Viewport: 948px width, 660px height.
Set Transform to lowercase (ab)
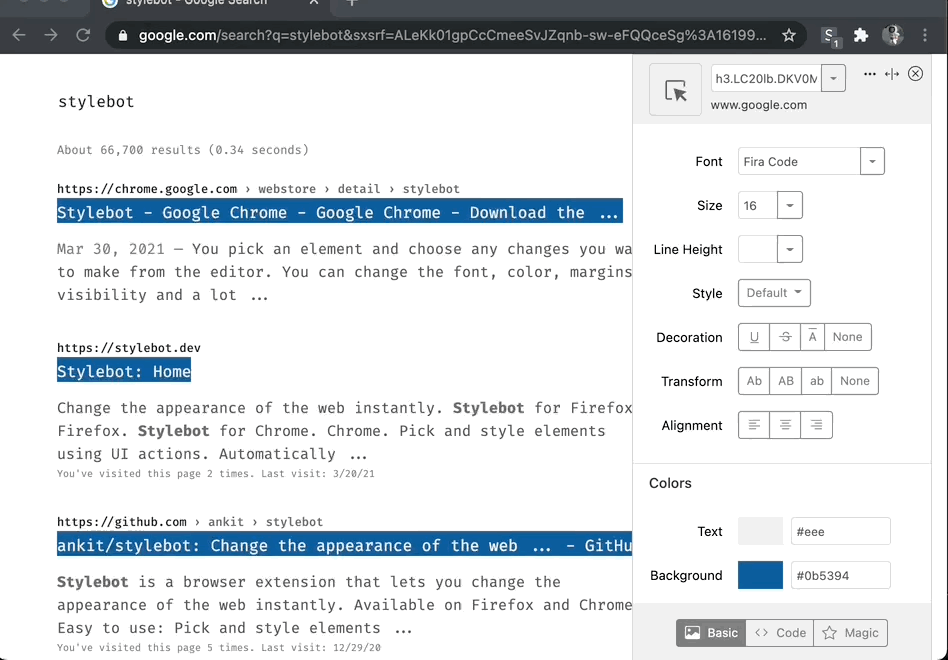tap(817, 381)
